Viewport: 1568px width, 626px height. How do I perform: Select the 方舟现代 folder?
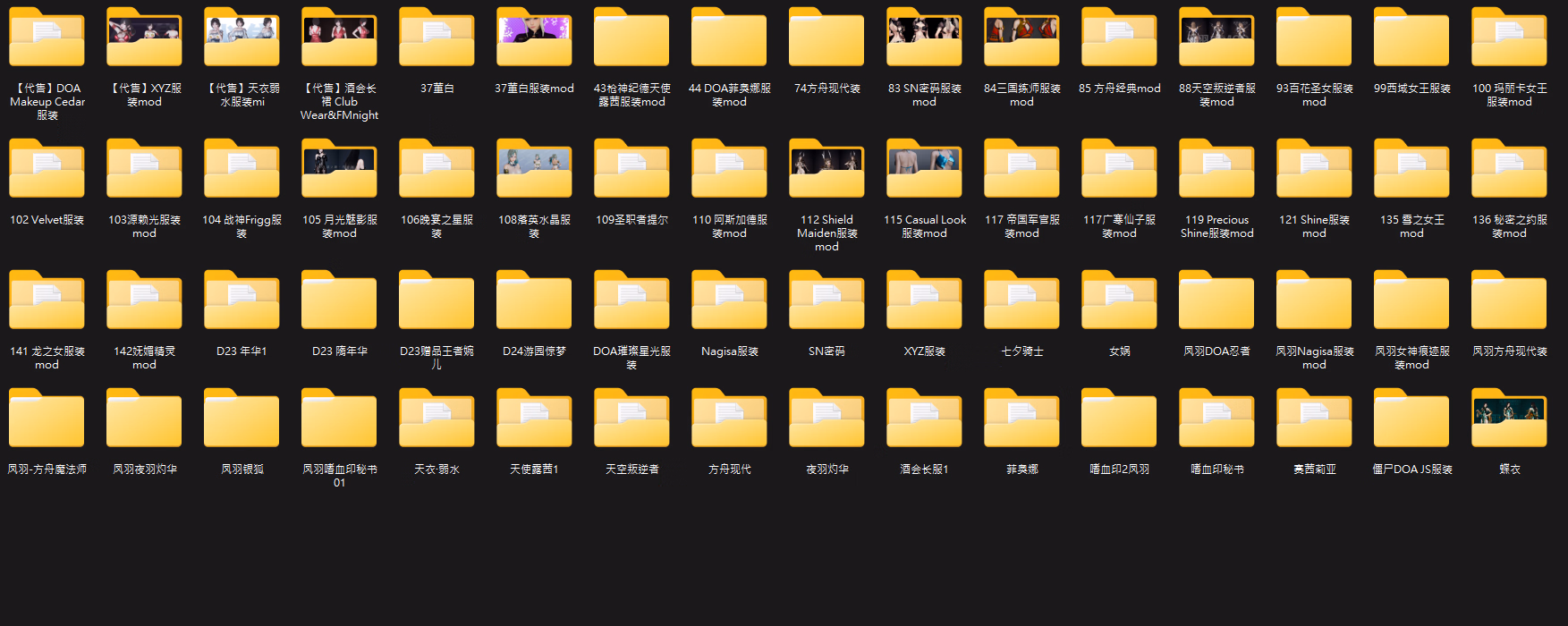pos(729,418)
